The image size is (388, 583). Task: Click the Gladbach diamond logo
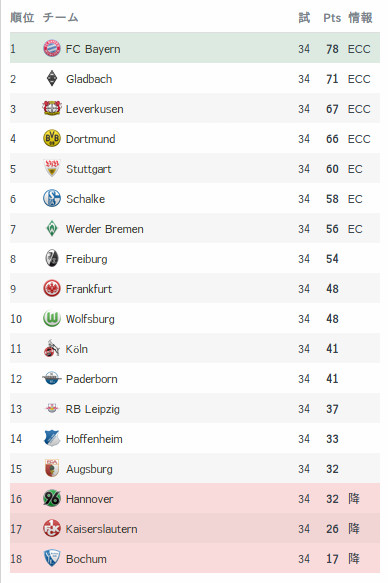52,78
